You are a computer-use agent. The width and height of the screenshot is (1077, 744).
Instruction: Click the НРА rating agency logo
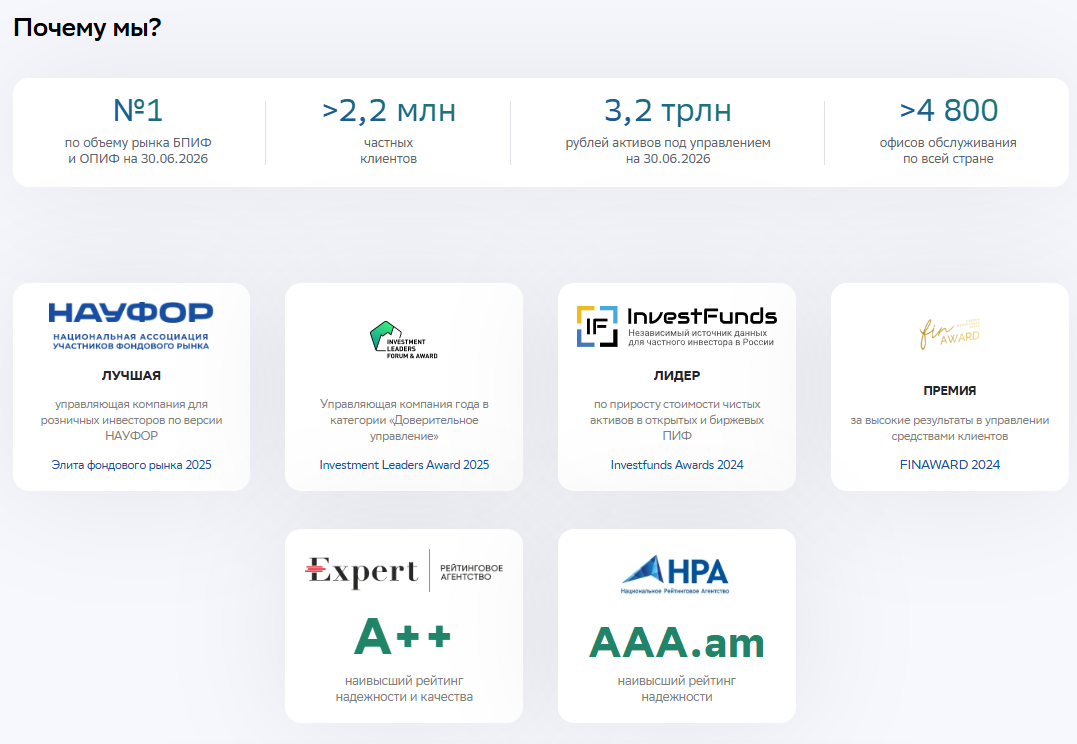[x=677, y=575]
